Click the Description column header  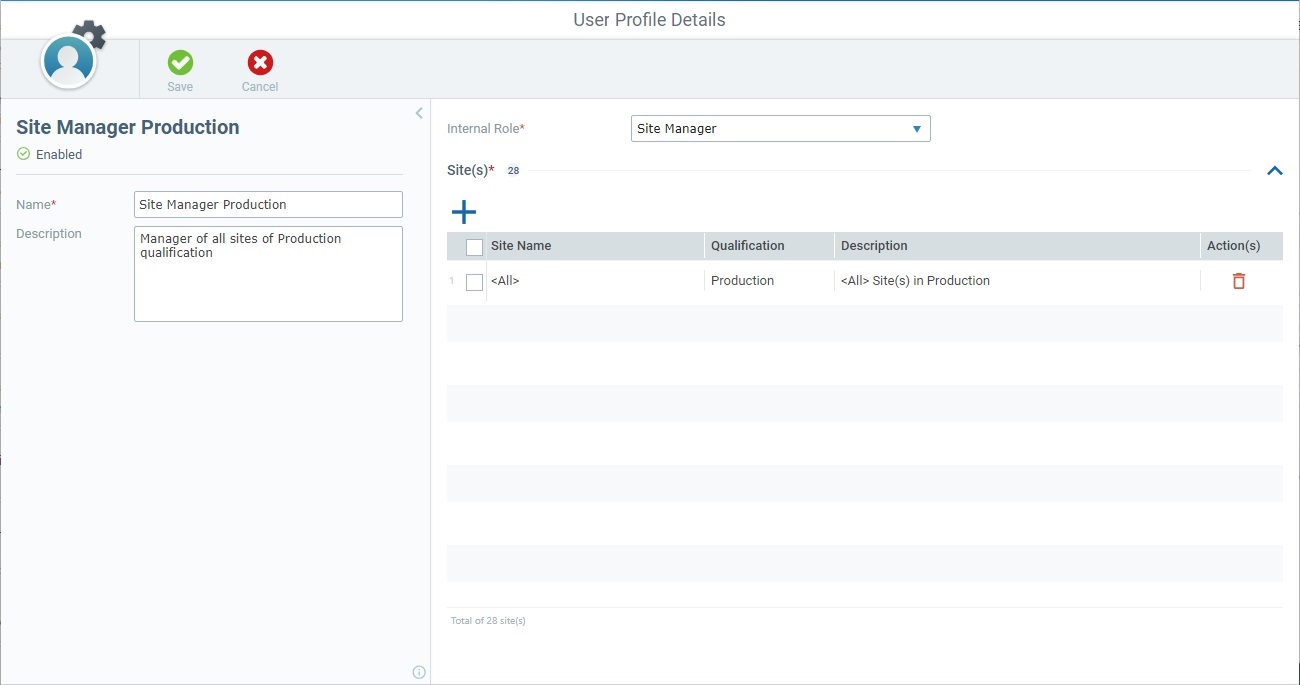click(873, 245)
